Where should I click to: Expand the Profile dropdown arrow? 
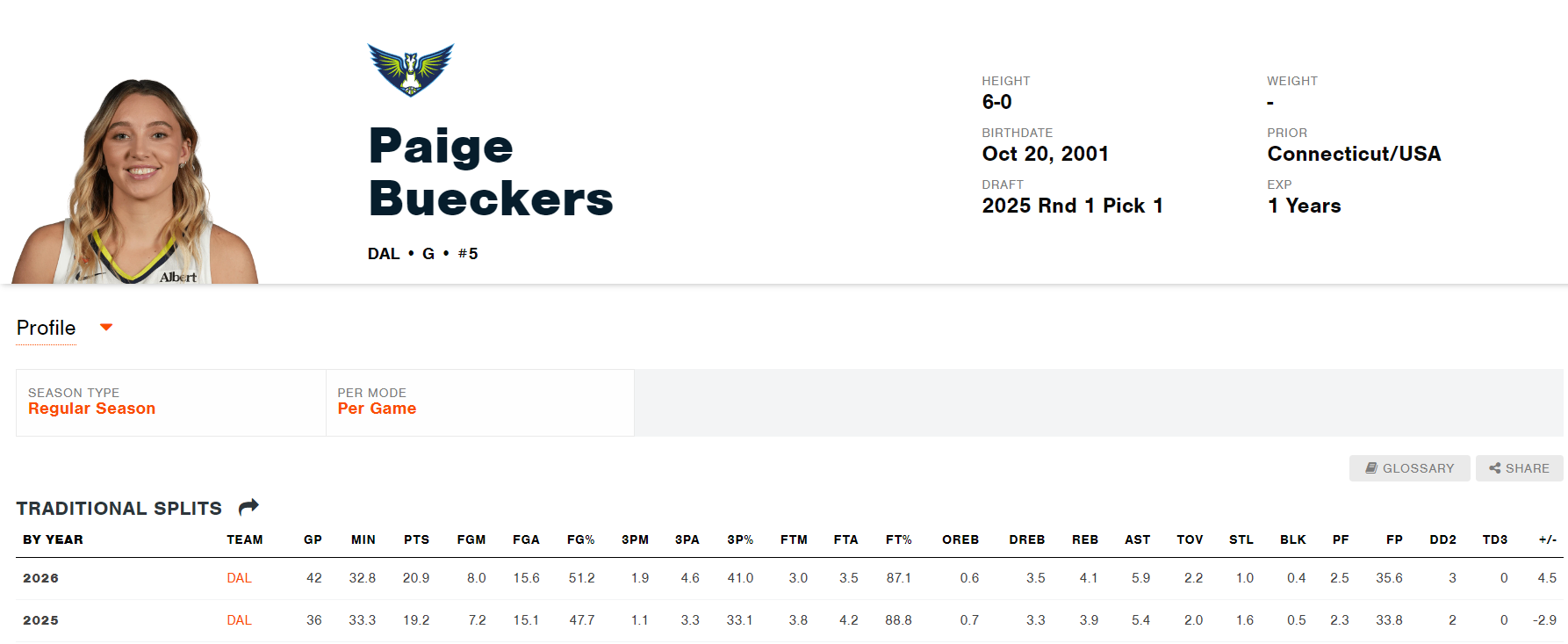[106, 328]
